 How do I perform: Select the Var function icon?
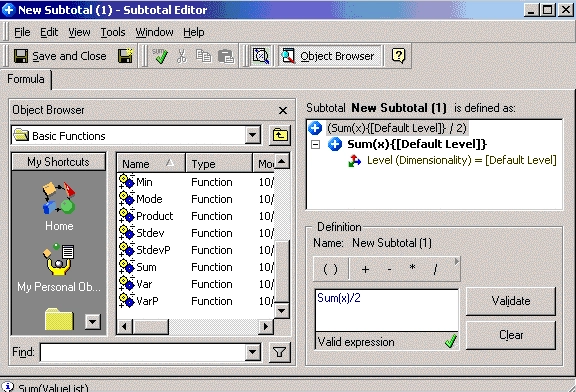click(127, 284)
